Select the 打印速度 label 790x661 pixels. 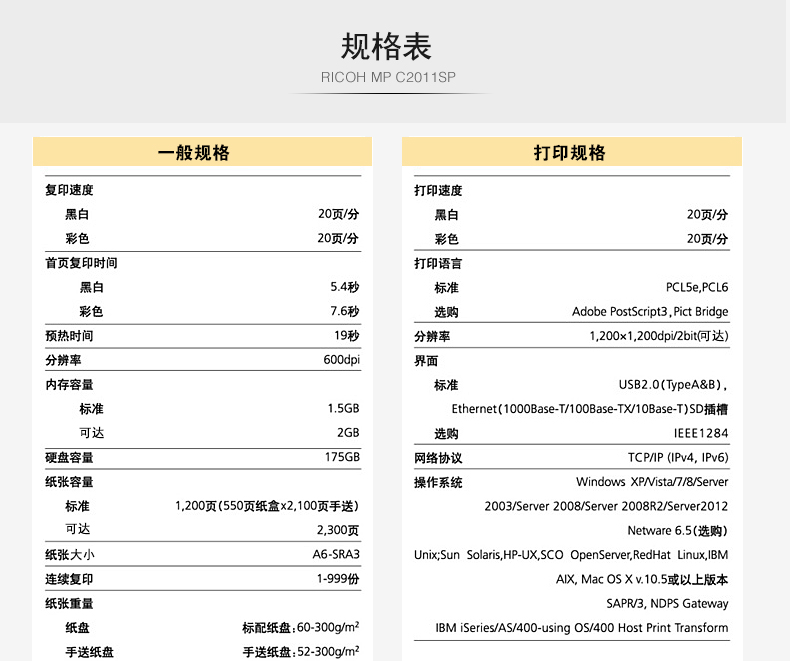coord(438,190)
